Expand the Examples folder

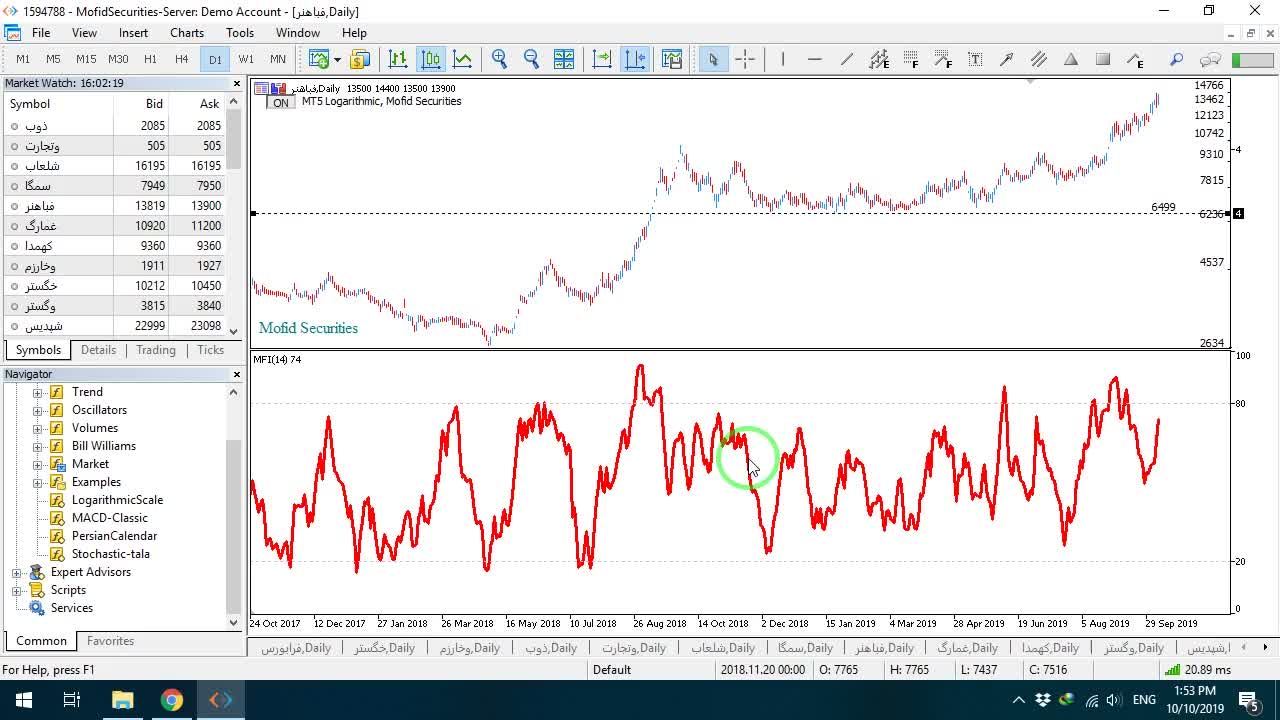pyautogui.click(x=38, y=482)
